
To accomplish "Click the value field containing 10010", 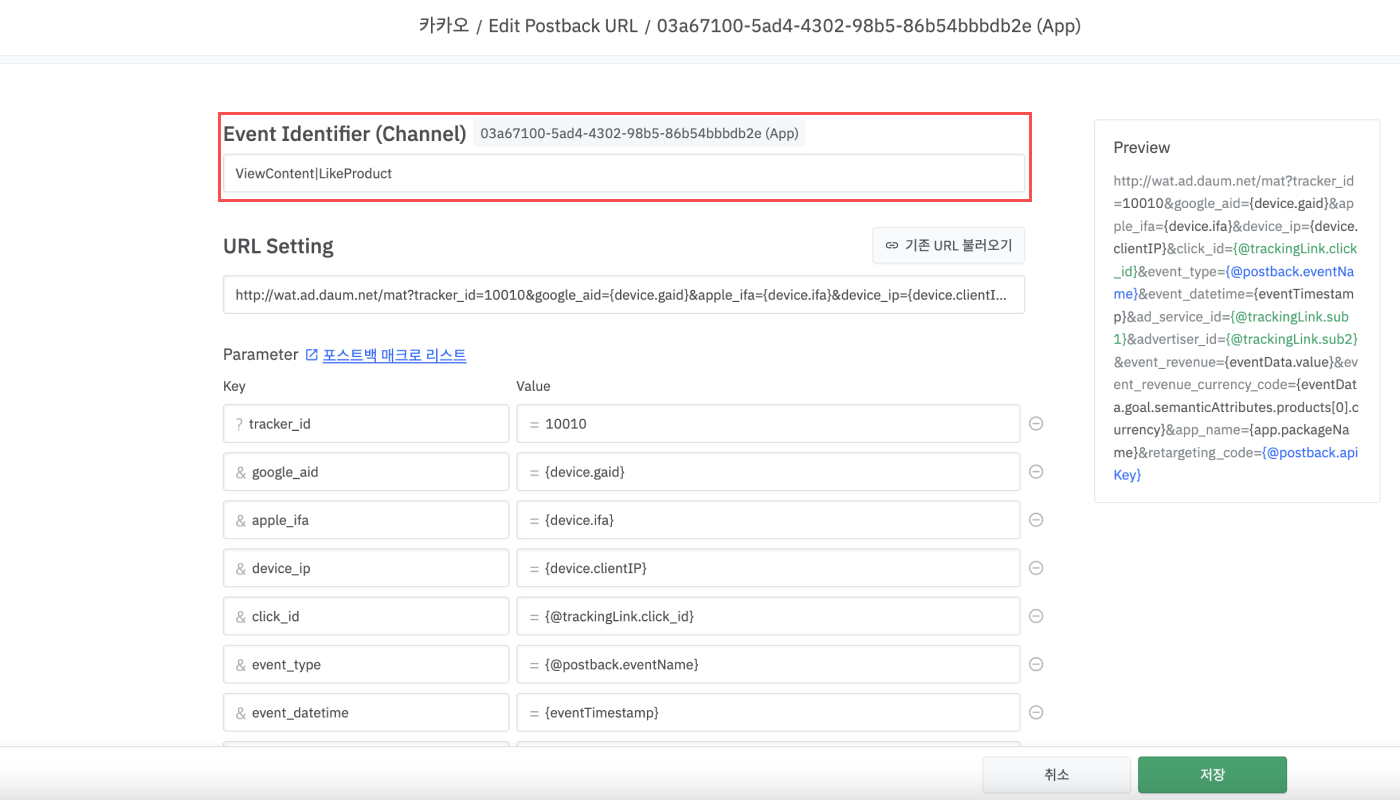I will tap(768, 423).
